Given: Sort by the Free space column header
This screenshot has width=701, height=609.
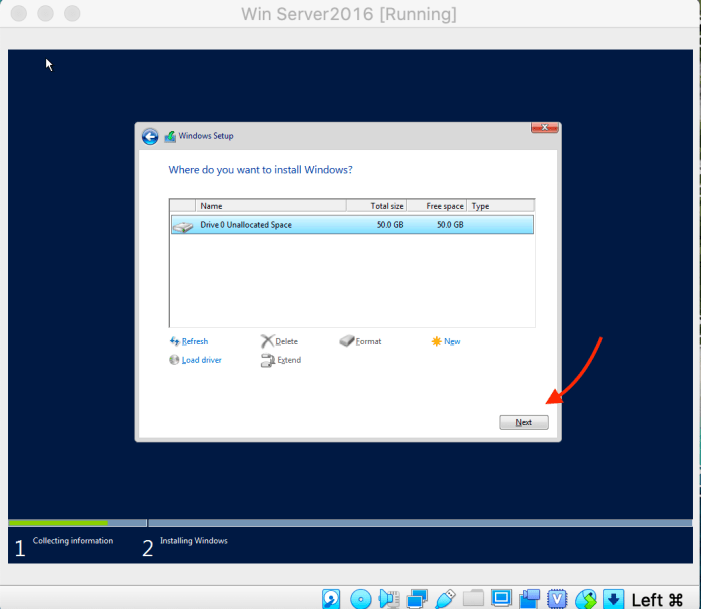Looking at the screenshot, I should (437, 206).
